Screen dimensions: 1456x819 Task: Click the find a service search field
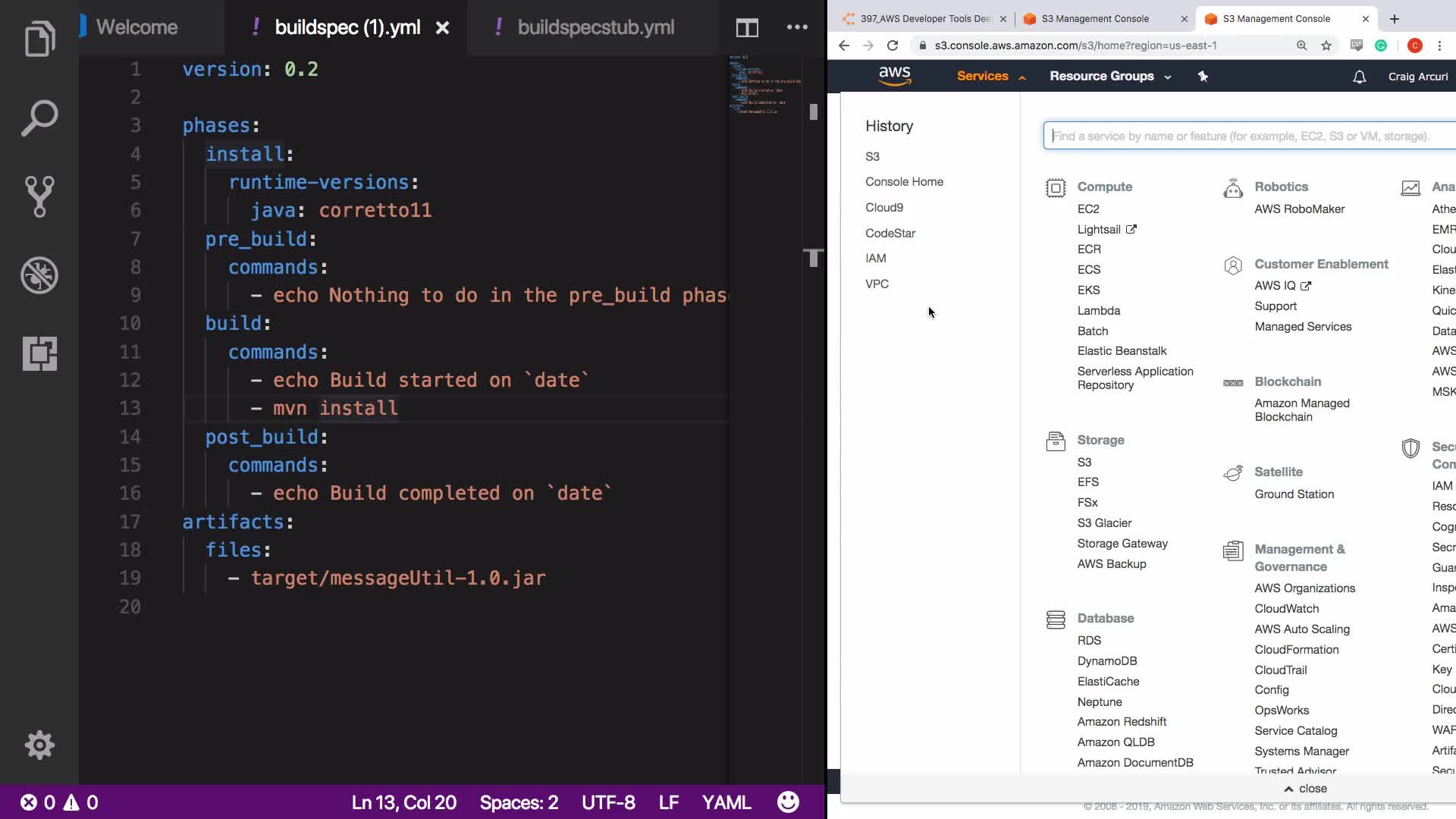click(x=1244, y=136)
